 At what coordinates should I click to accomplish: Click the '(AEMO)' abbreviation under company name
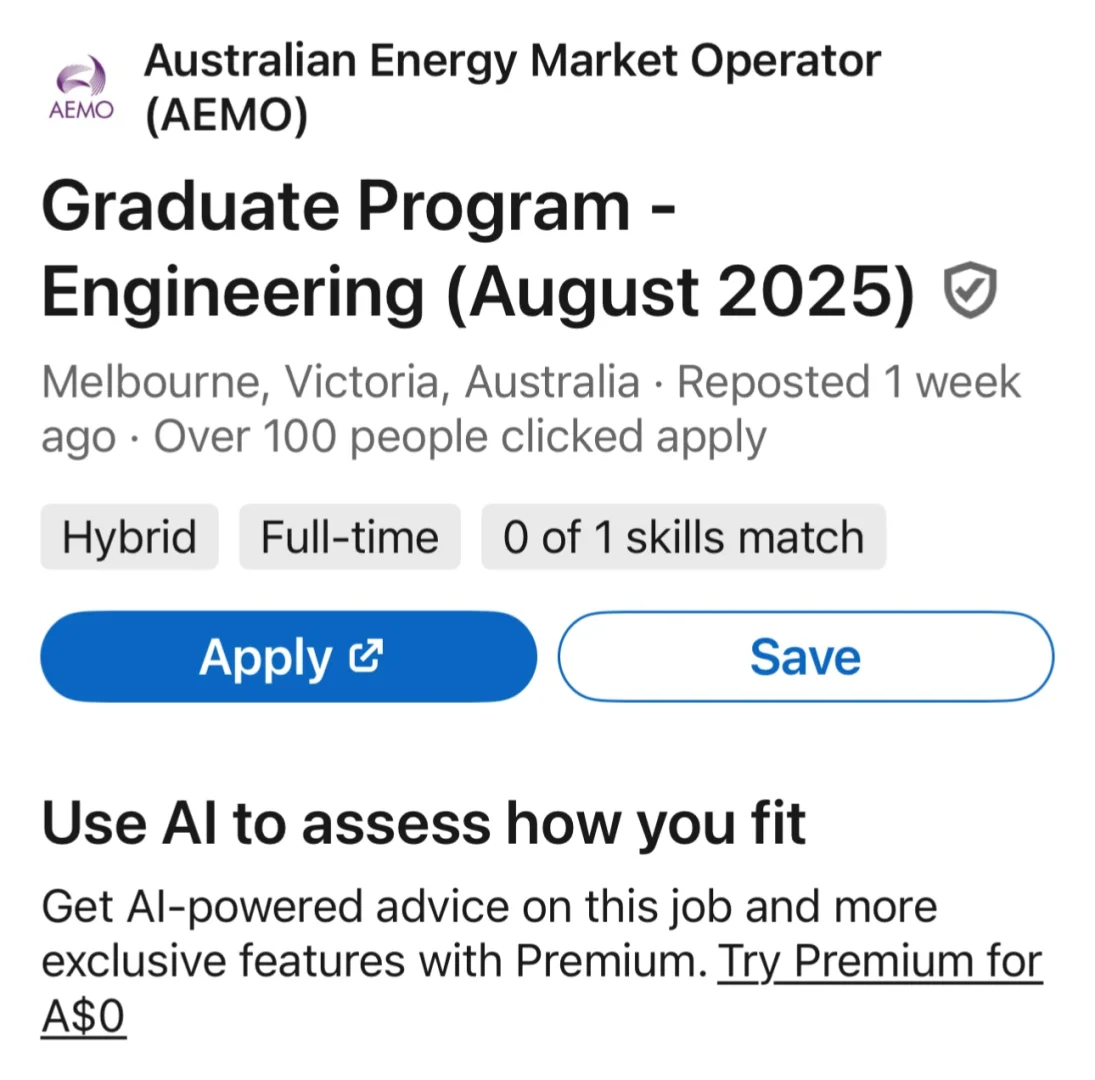pyautogui.click(x=226, y=117)
